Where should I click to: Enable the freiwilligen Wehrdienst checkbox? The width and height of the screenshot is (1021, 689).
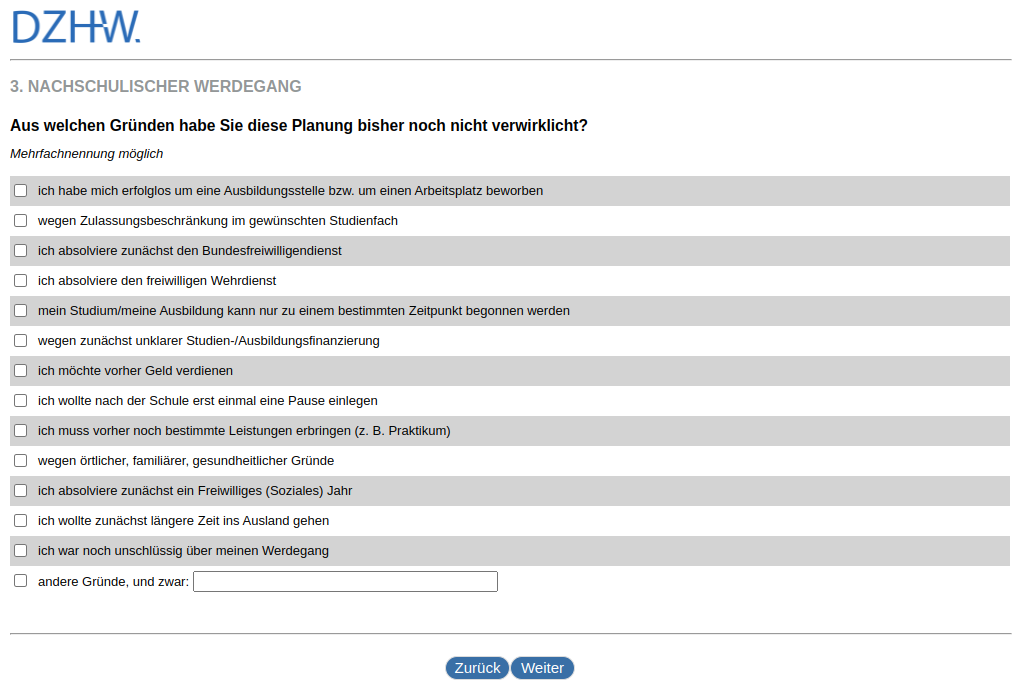click(x=20, y=280)
